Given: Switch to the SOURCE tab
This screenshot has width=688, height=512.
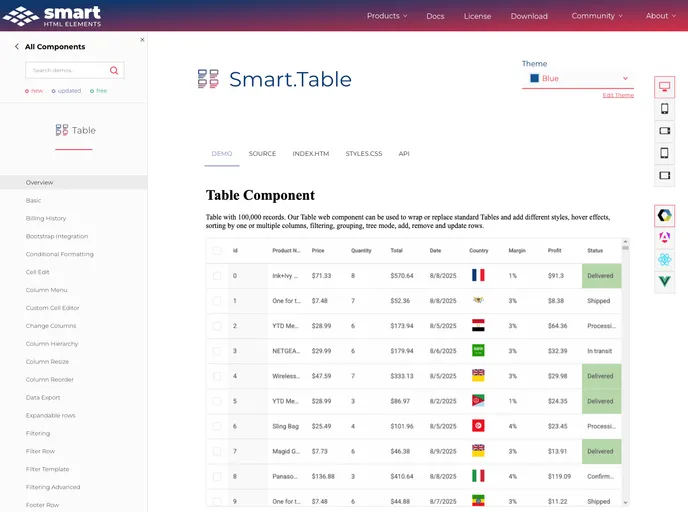Looking at the screenshot, I should click(x=262, y=154).
